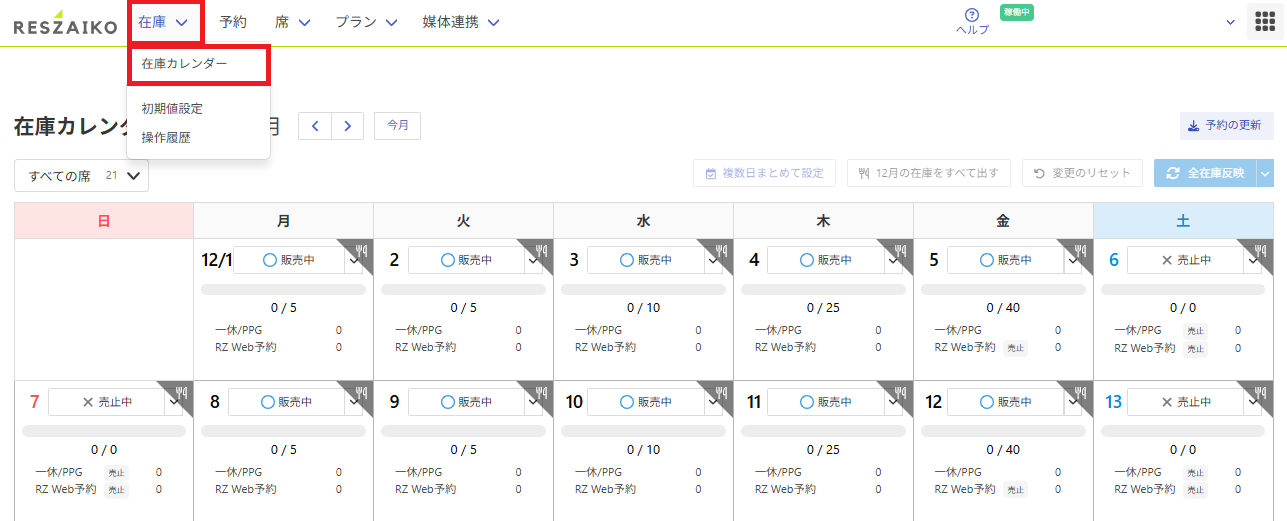Click 0 / 25 stock count on day 4

click(x=823, y=308)
